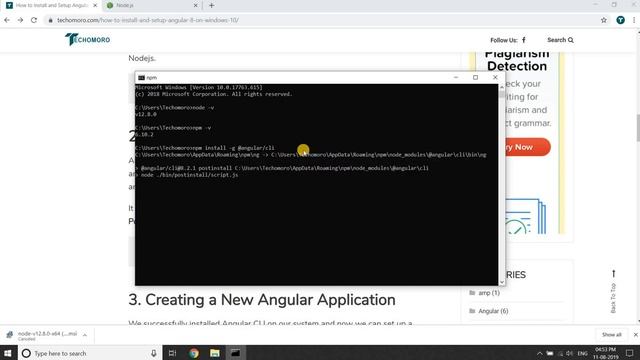
Task: Click the ENG language indicator
Action: coord(582,353)
